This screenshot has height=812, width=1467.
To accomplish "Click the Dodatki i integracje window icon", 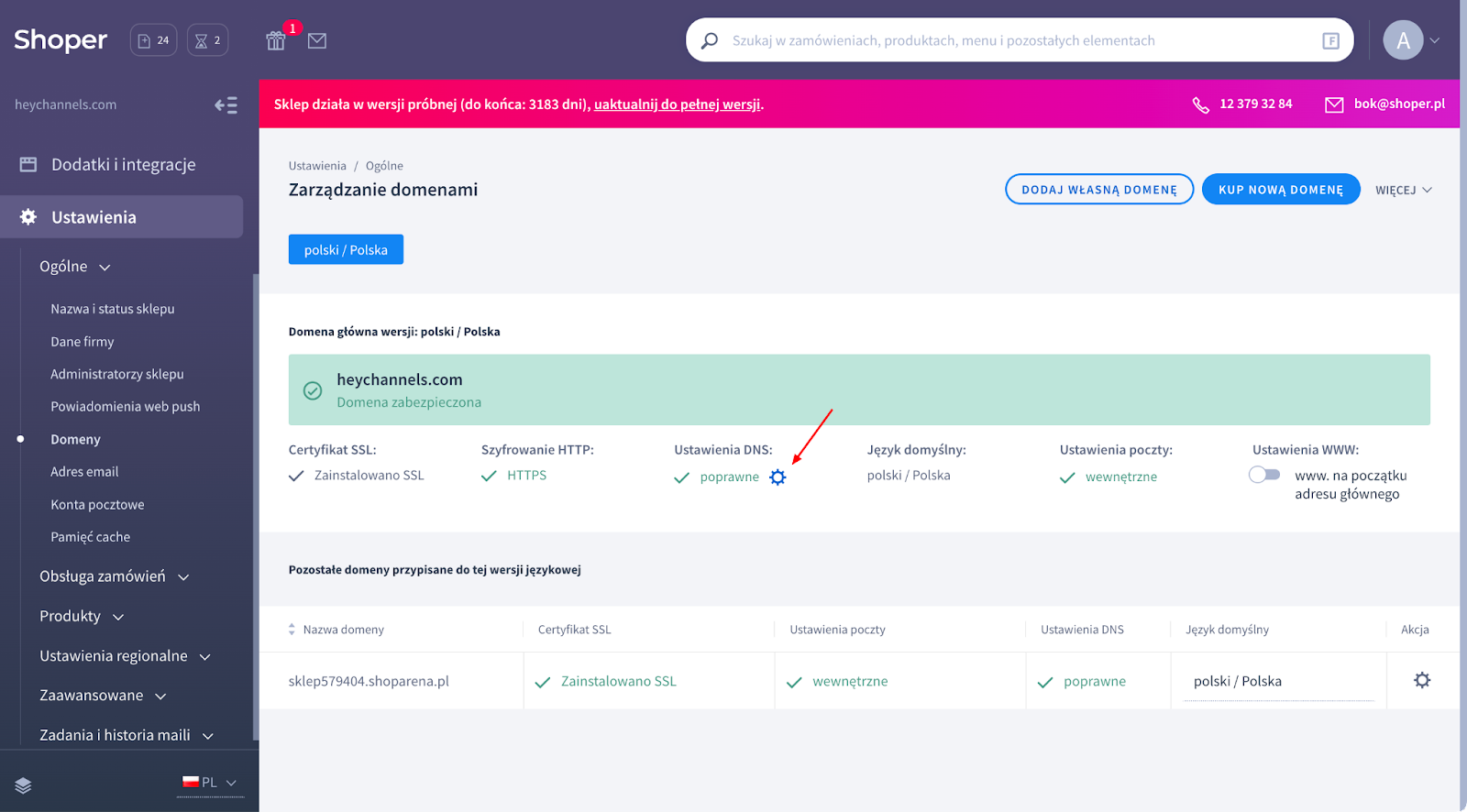I will point(28,165).
